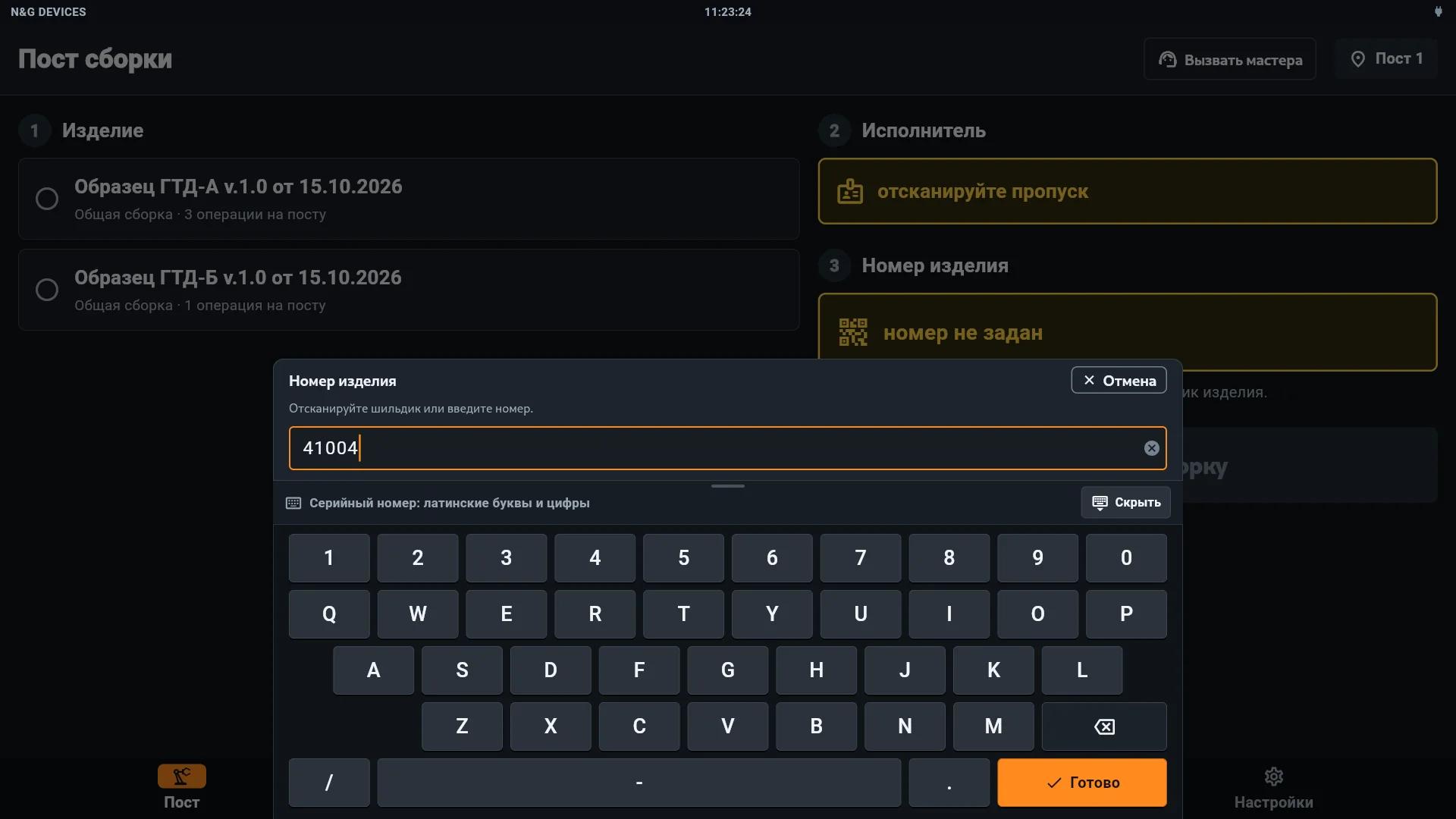
Task: Tap the letter G key
Action: click(727, 670)
